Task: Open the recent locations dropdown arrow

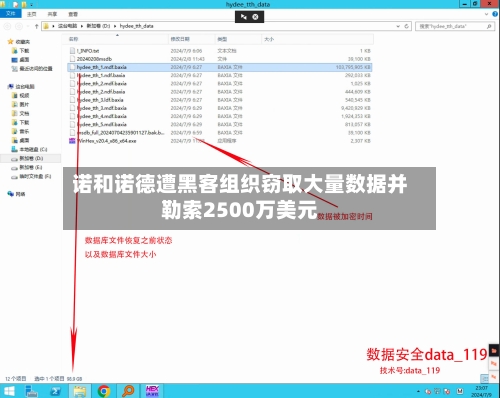Action: (28, 26)
